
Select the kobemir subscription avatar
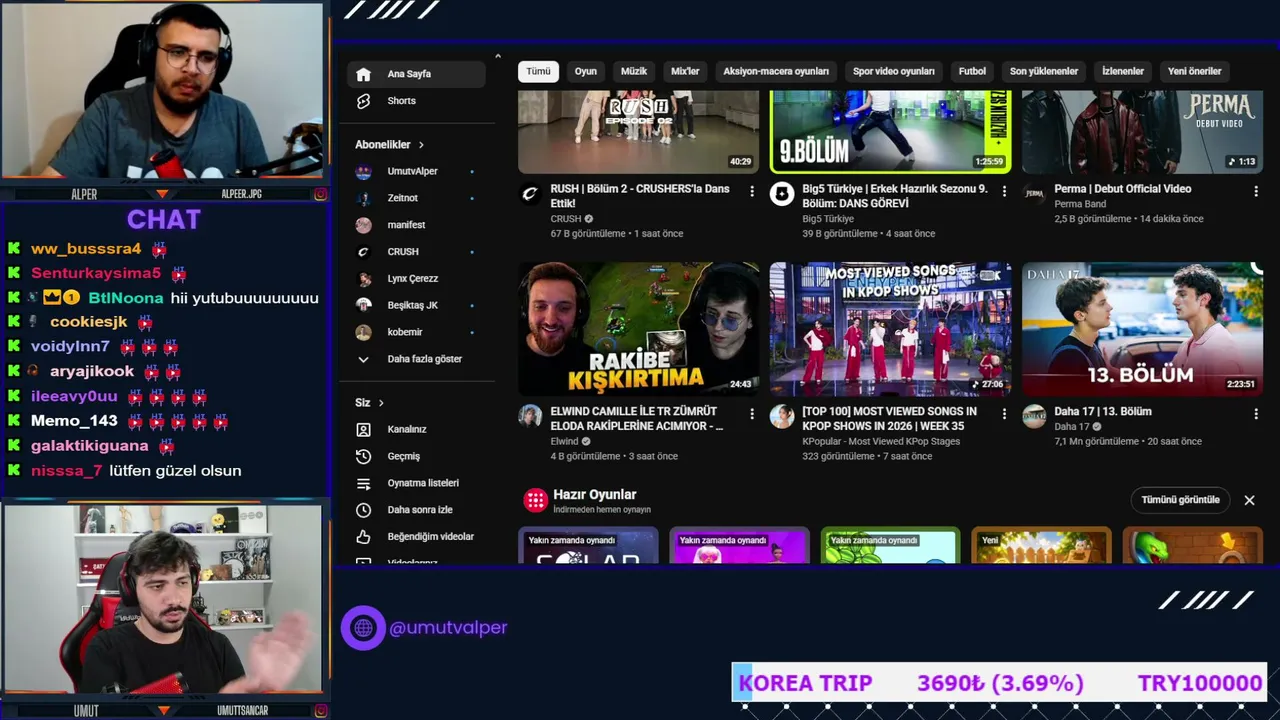pos(364,332)
